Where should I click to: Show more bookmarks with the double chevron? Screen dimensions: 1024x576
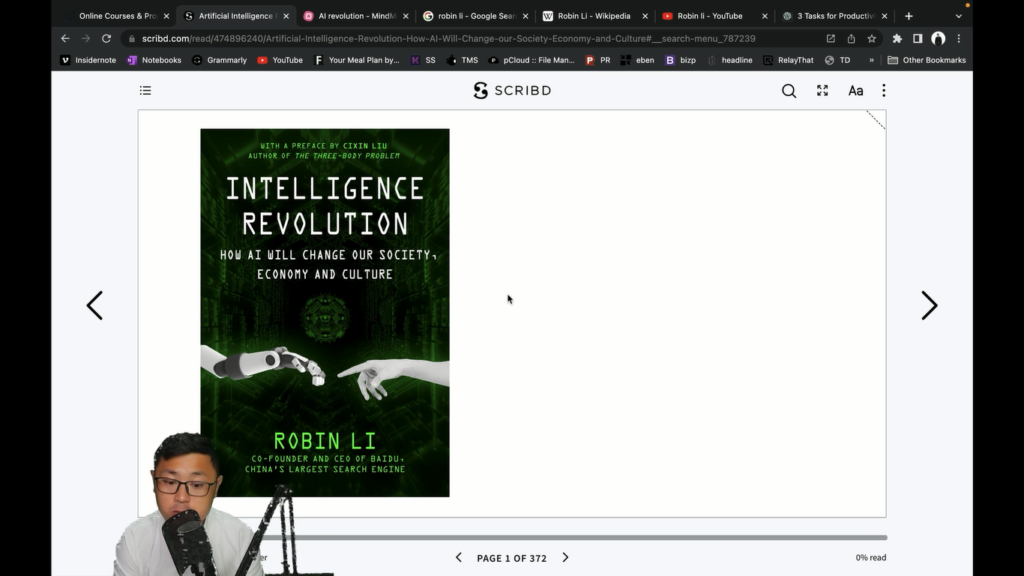tap(871, 60)
